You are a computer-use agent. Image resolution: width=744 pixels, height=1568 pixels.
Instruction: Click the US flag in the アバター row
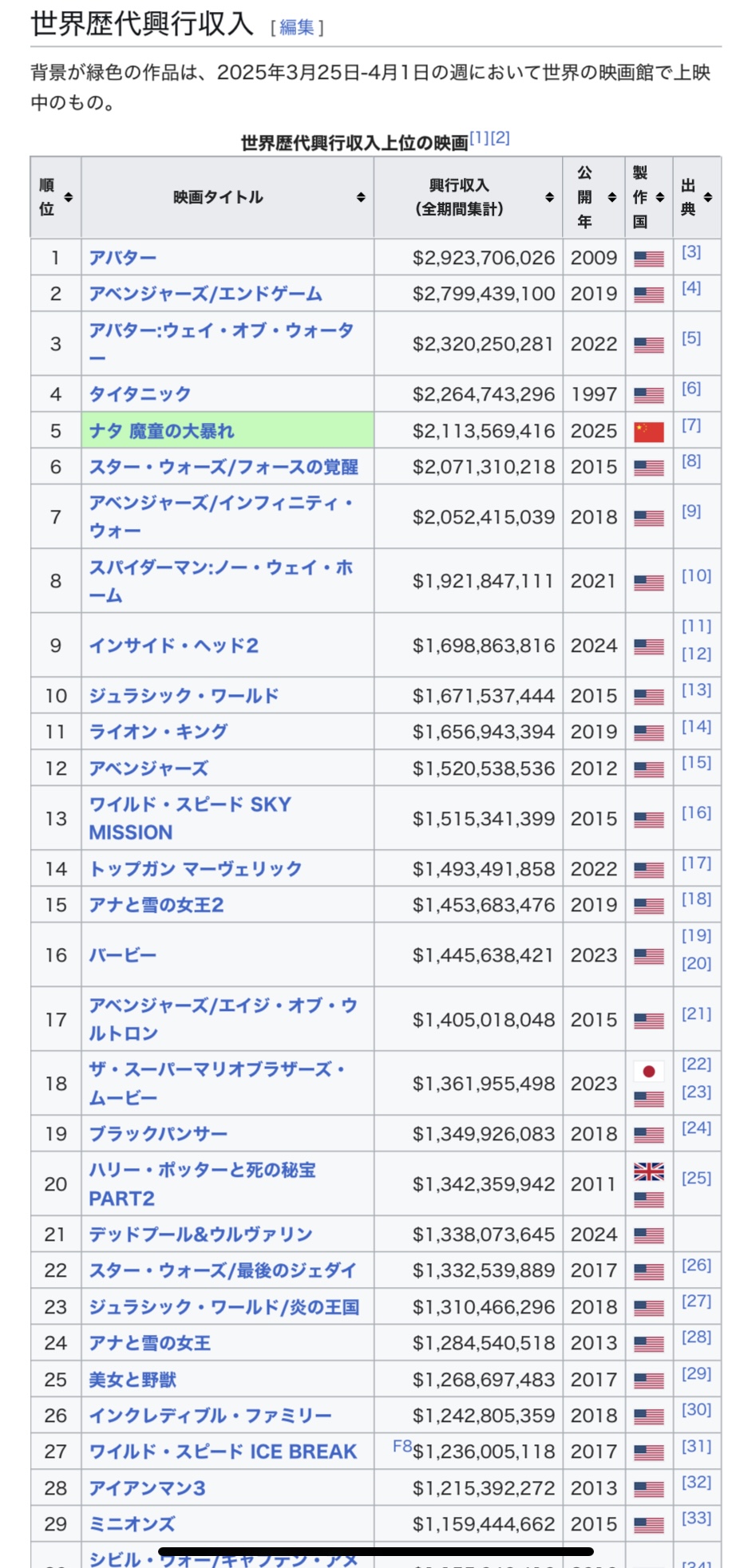pyautogui.click(x=648, y=259)
